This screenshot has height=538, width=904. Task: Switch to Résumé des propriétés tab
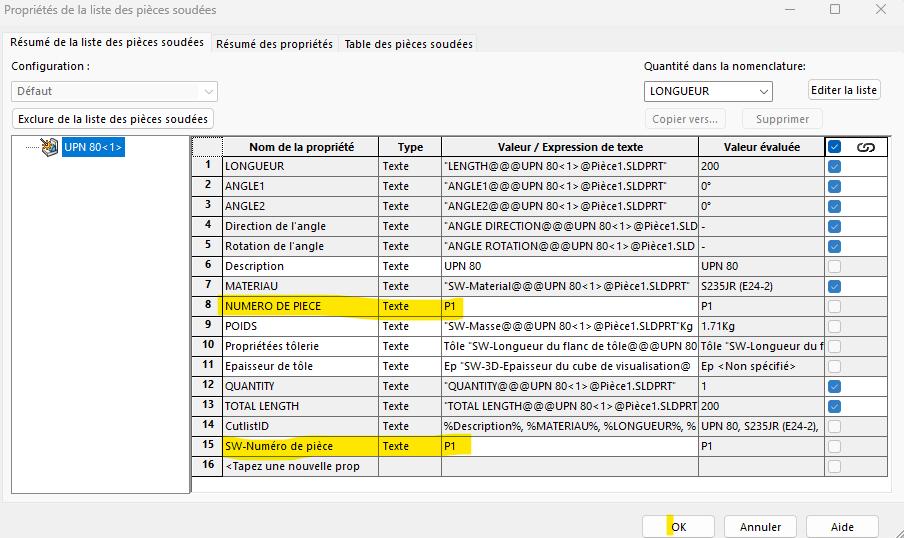click(x=274, y=44)
